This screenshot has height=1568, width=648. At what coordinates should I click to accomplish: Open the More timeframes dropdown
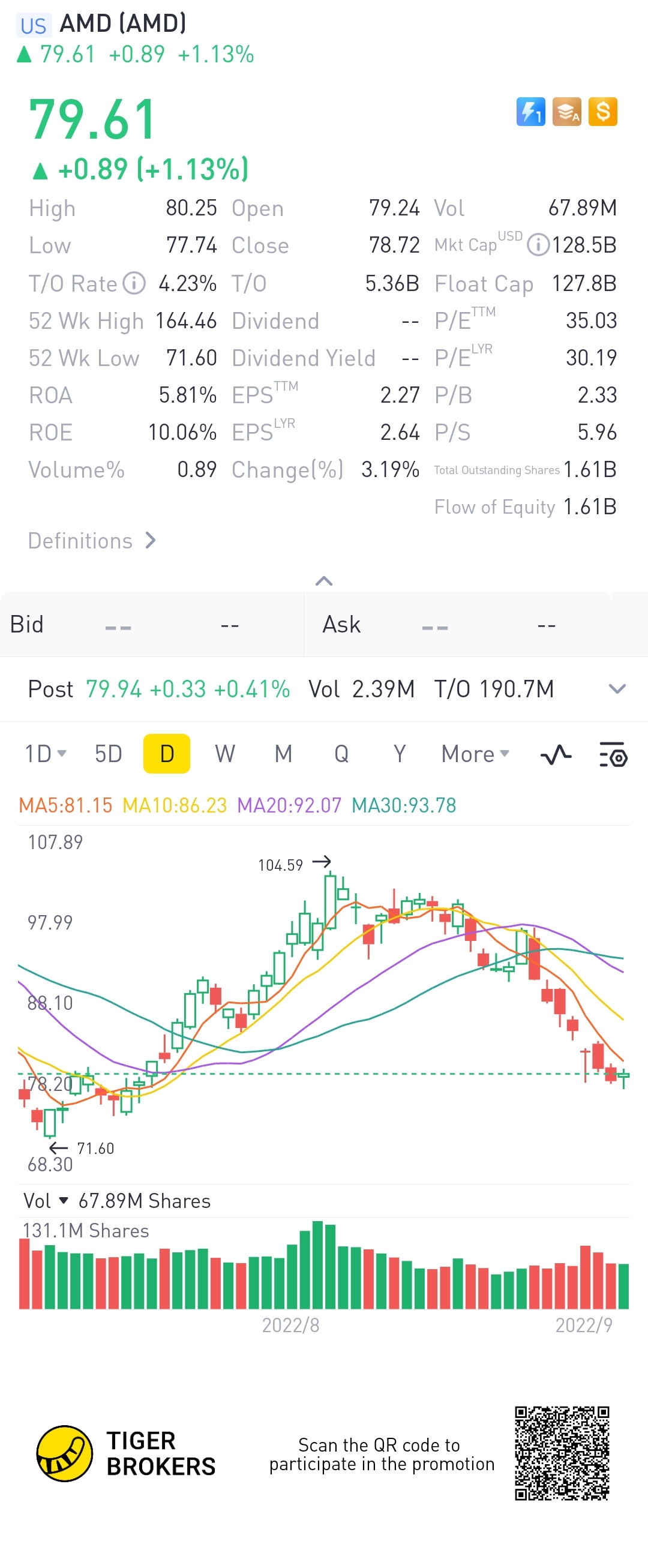tap(475, 754)
